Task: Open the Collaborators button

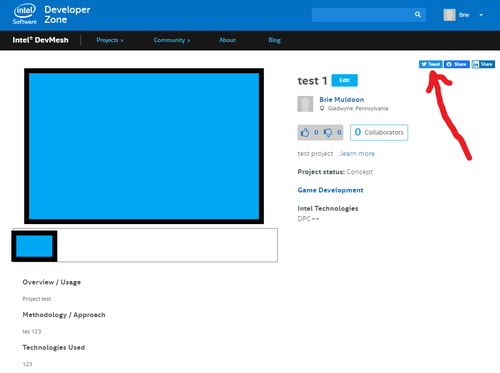Action: (x=379, y=132)
